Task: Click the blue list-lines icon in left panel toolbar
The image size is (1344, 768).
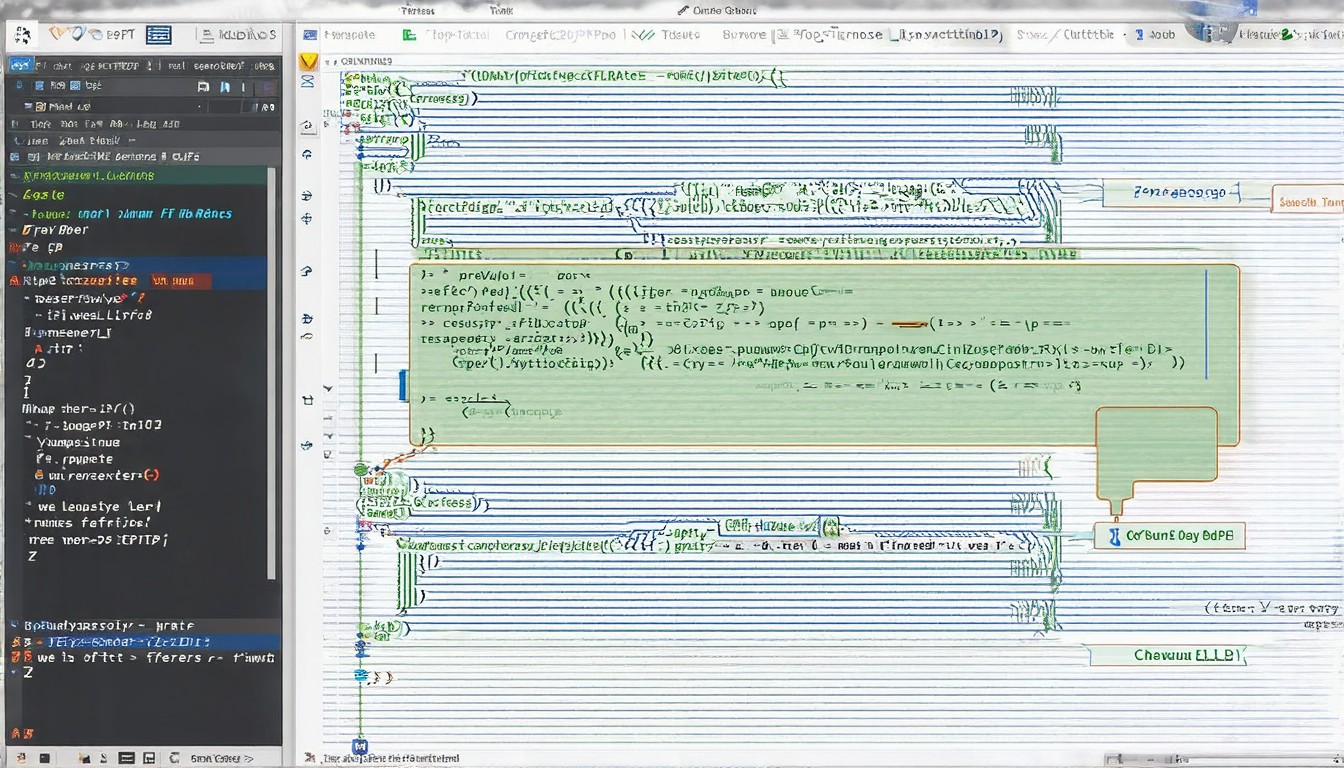Action: click(x=158, y=34)
